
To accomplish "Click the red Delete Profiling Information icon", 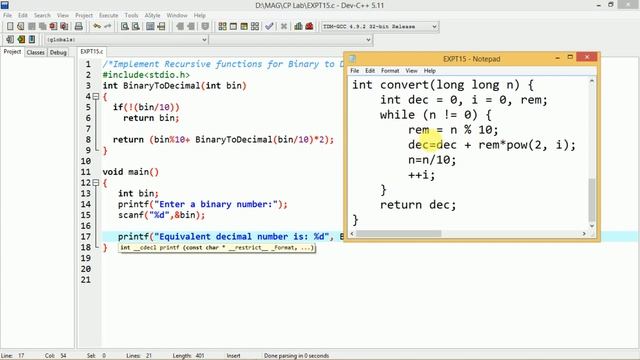I will click(309, 27).
